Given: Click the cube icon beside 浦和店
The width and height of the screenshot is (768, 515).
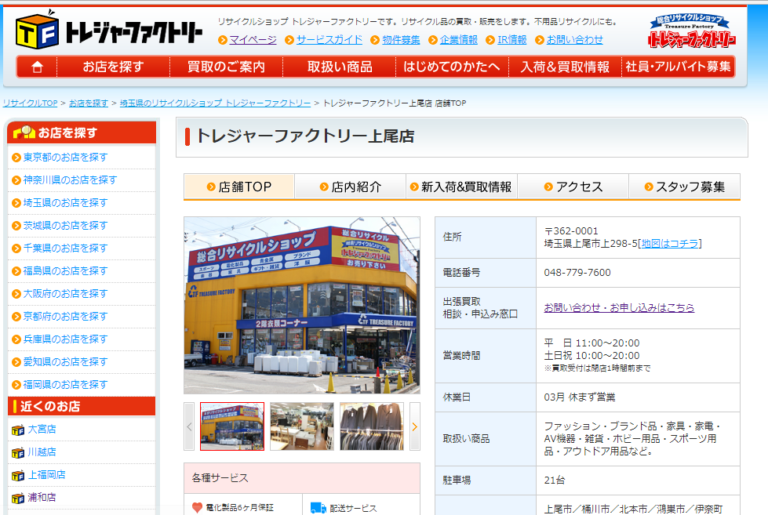Looking at the screenshot, I should [18, 498].
